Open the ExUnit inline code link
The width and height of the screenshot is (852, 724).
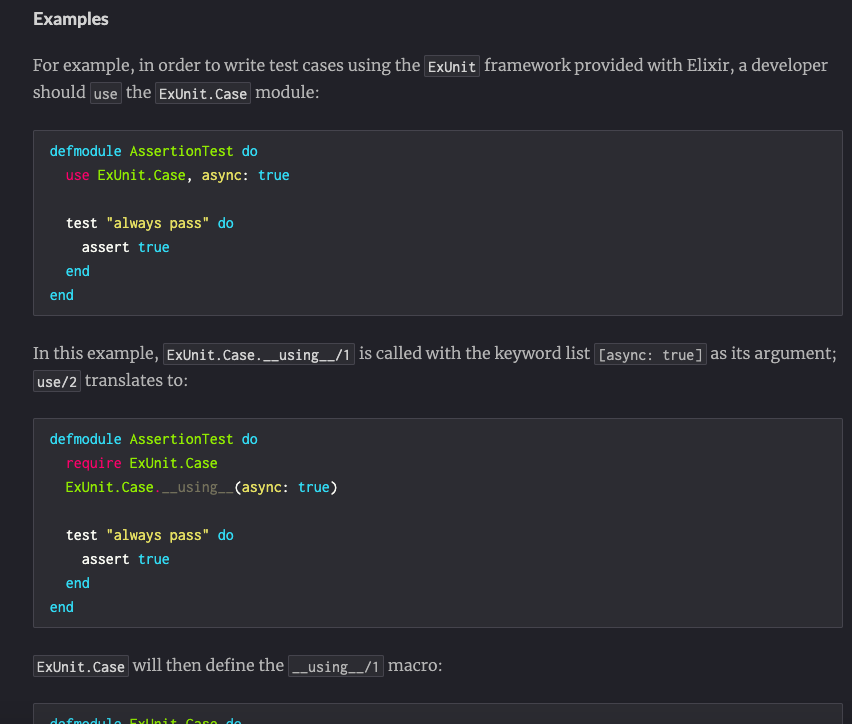[x=452, y=66]
